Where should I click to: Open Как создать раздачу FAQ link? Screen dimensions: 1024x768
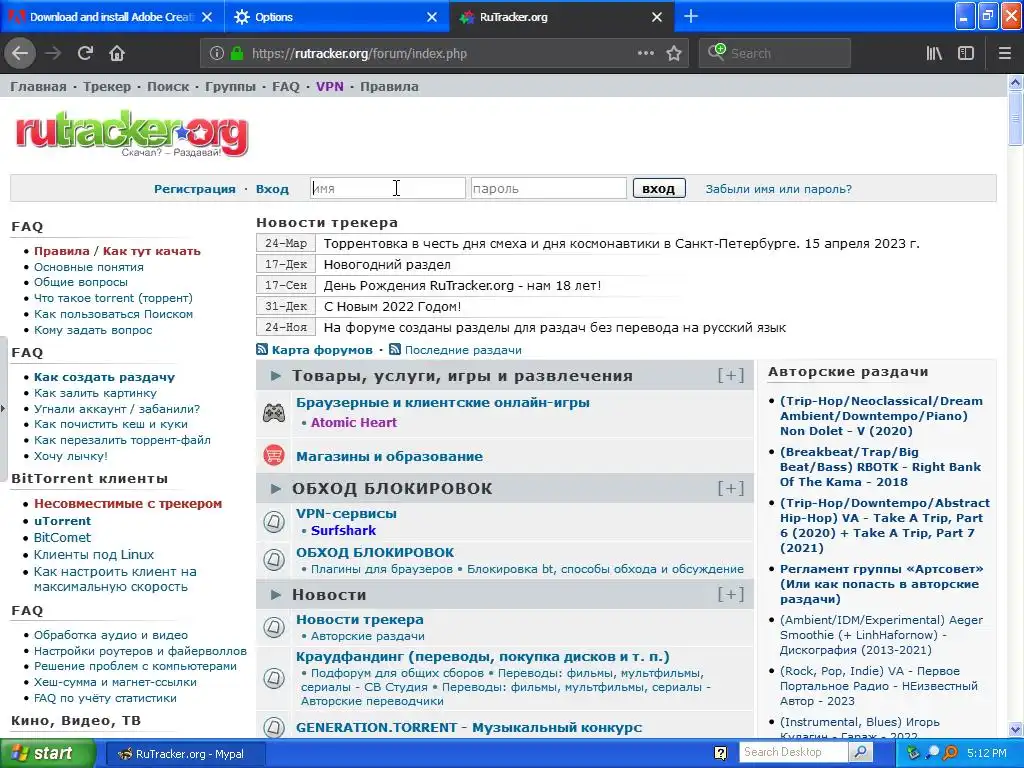104,377
